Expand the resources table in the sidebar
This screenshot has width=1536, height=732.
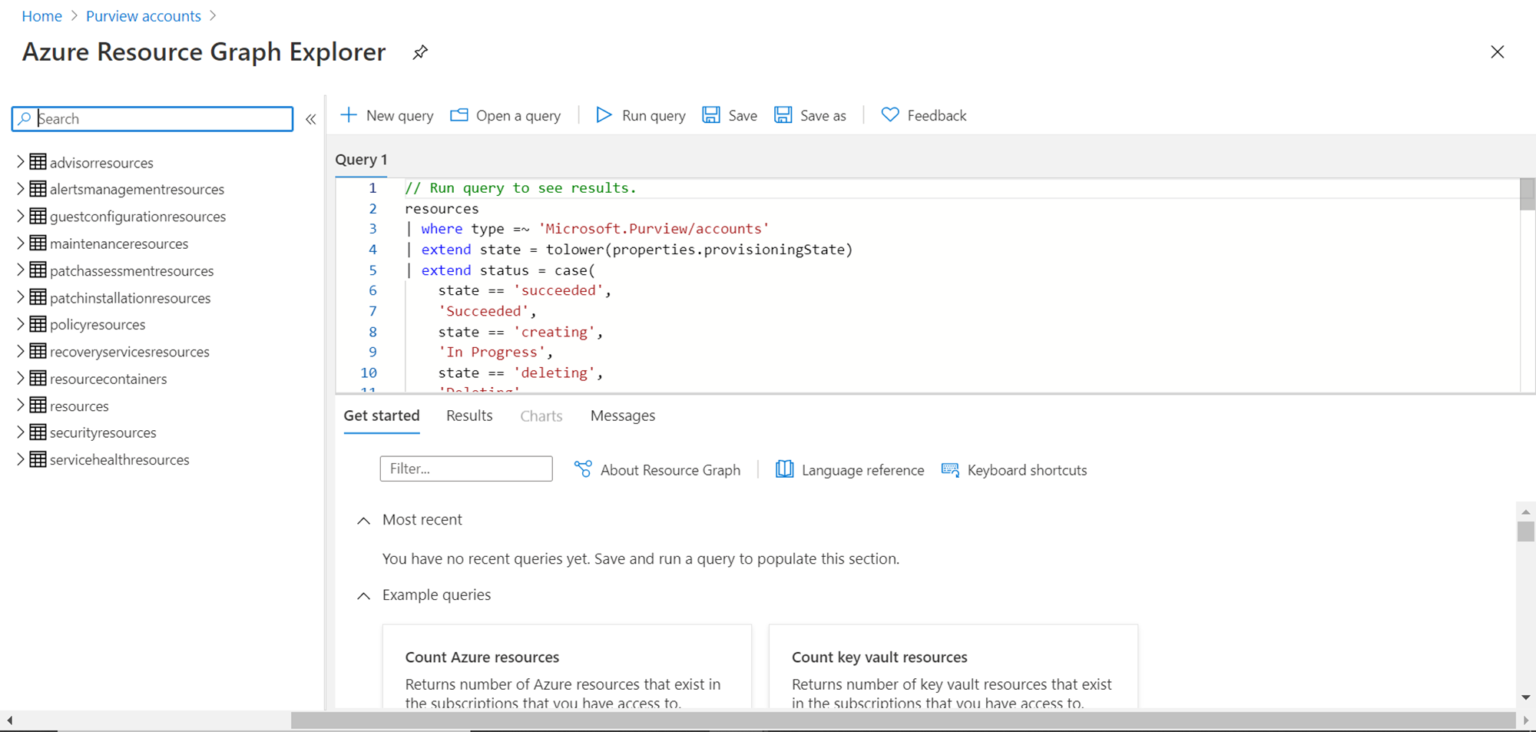[x=20, y=405]
